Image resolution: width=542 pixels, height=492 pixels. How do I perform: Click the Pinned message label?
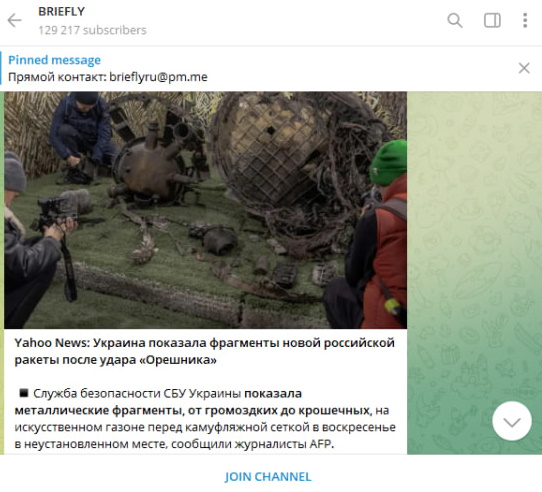tap(55, 60)
